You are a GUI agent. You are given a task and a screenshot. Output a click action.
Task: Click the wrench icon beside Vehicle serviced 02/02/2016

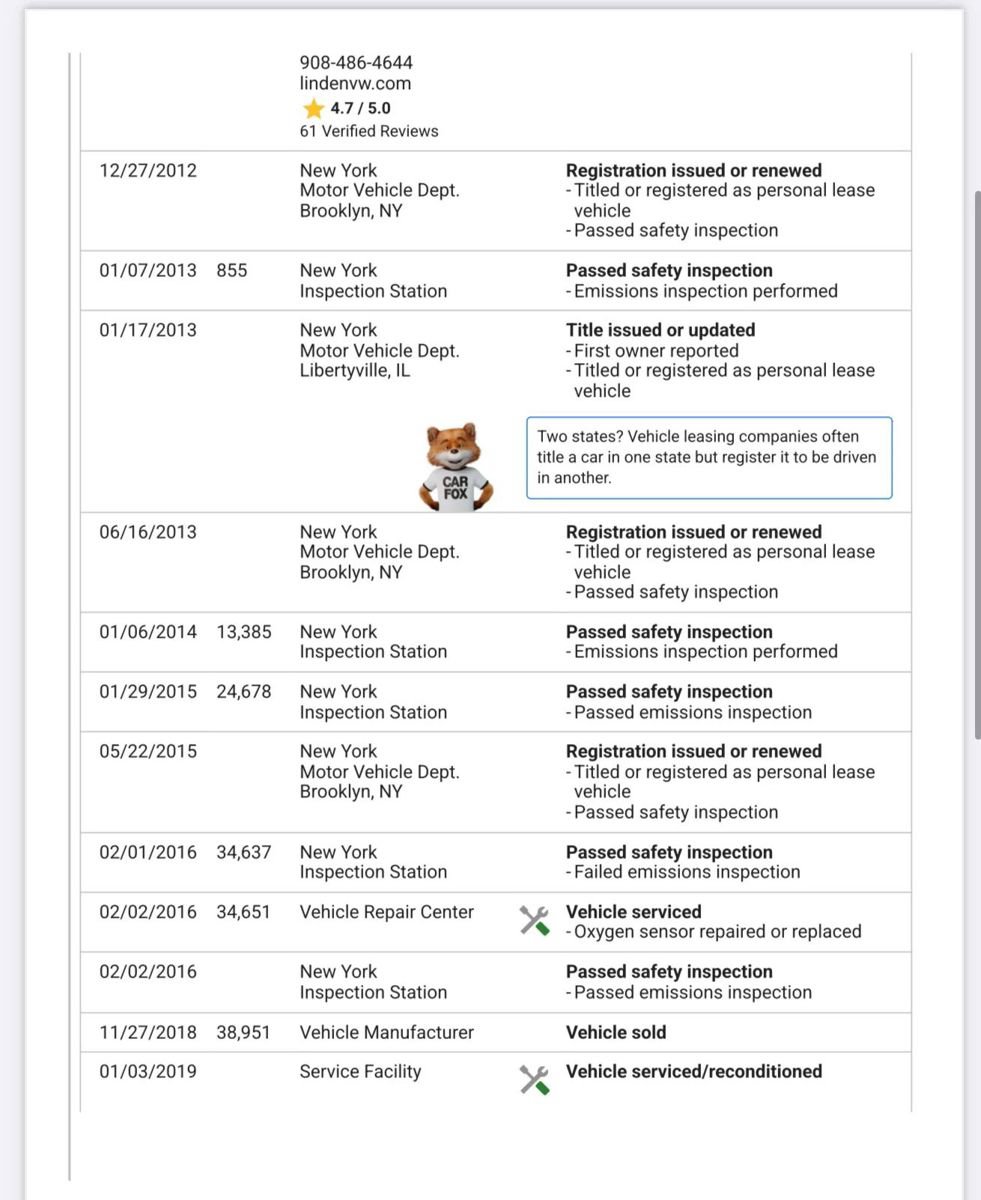pos(535,921)
